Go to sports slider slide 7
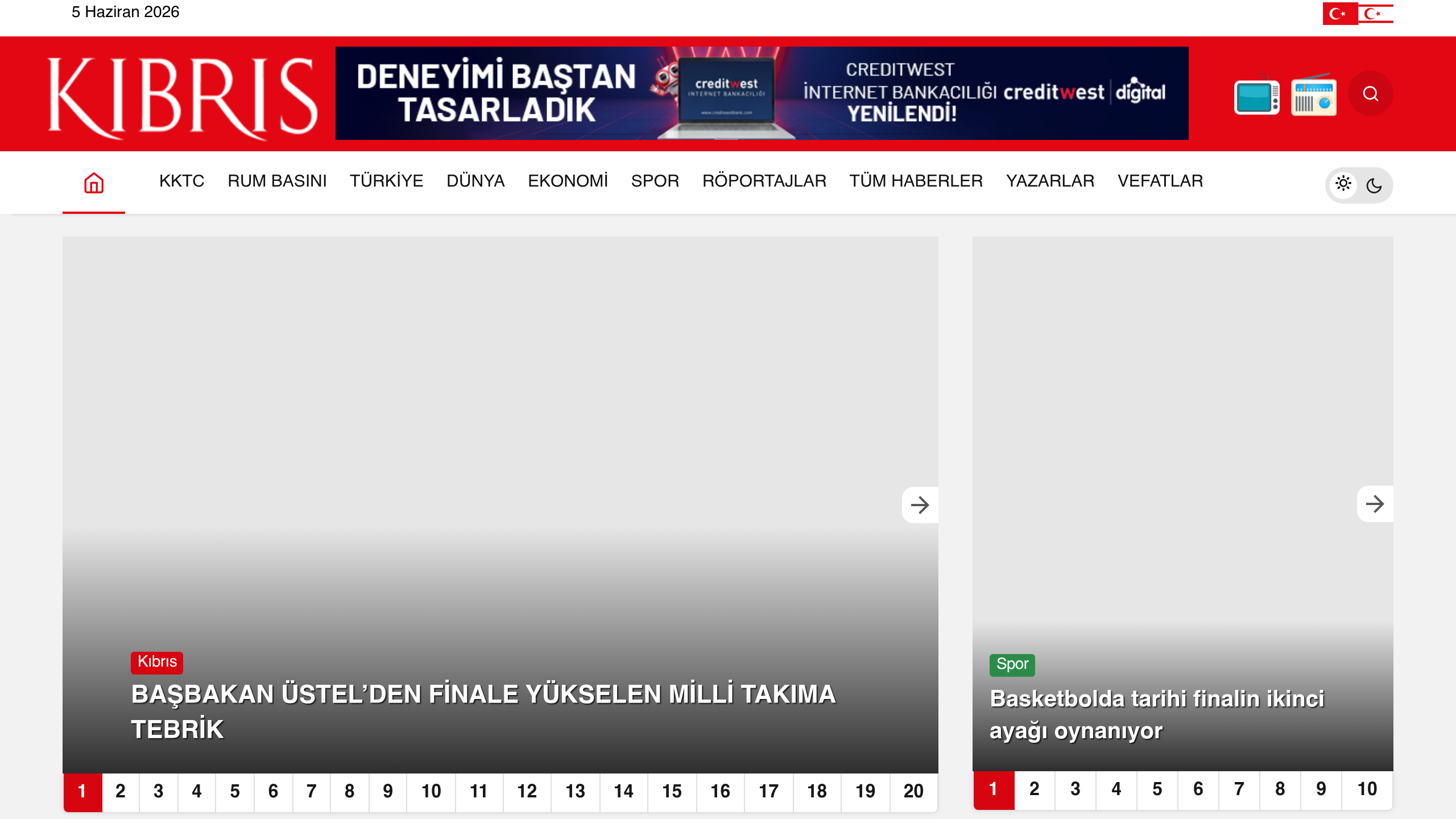 click(1239, 789)
